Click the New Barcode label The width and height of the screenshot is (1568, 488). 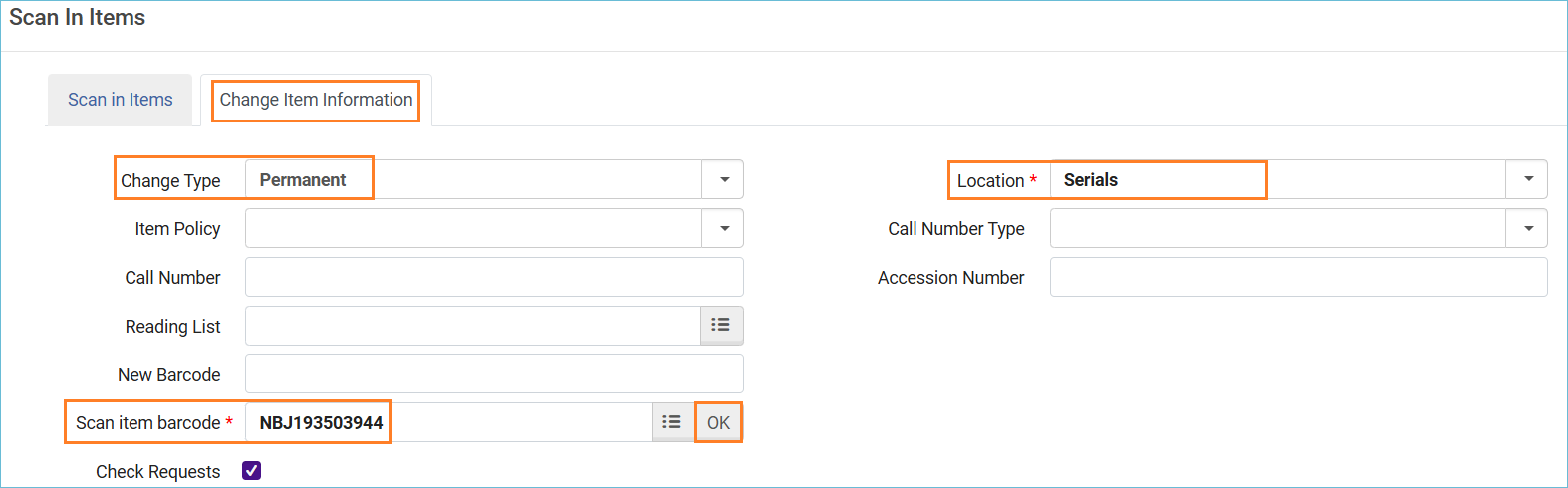pos(169,375)
